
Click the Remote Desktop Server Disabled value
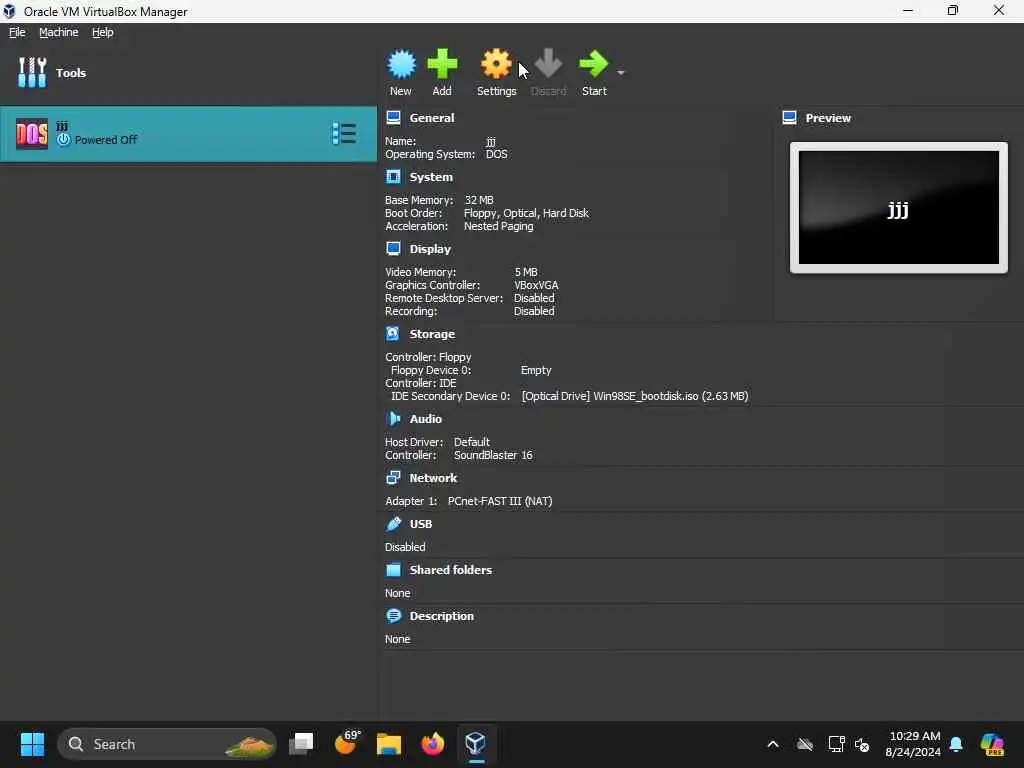pyautogui.click(x=534, y=298)
